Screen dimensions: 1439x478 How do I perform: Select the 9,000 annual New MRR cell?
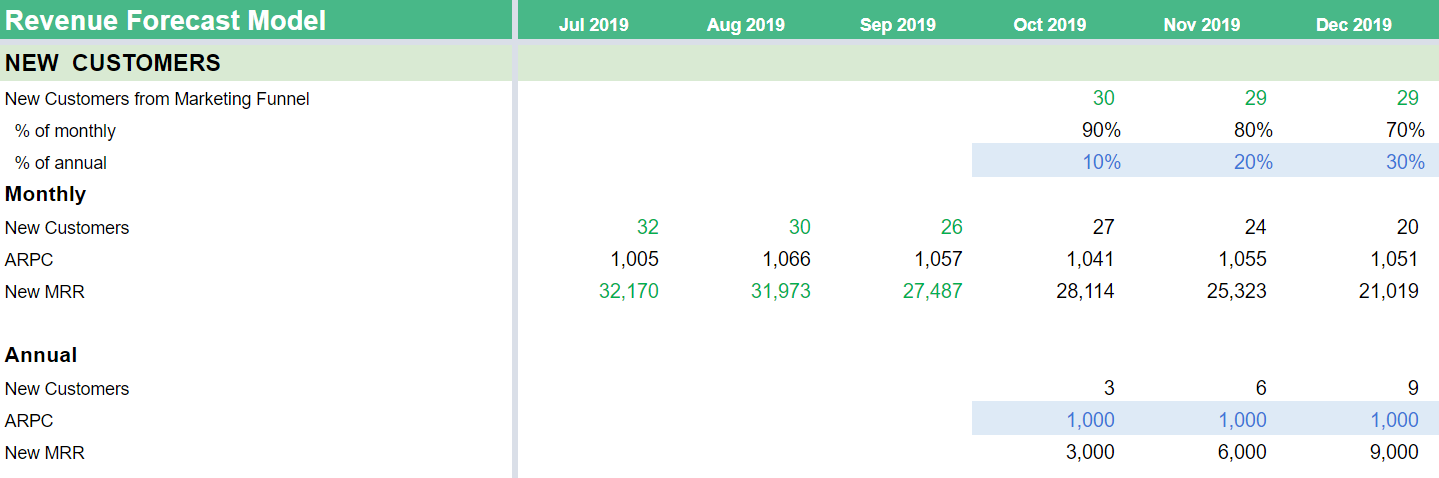click(1393, 452)
